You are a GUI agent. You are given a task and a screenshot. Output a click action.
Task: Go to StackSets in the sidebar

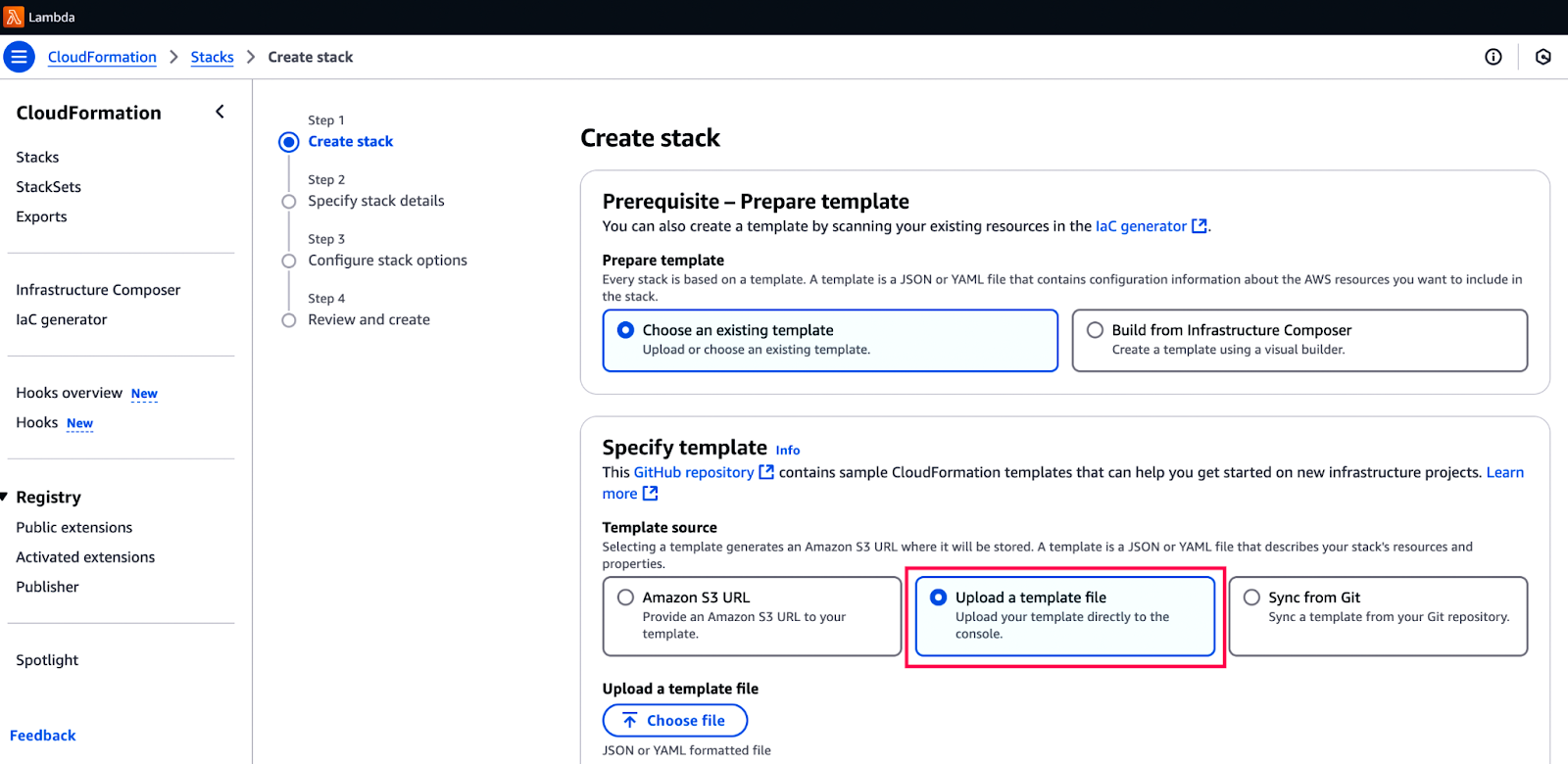(48, 187)
